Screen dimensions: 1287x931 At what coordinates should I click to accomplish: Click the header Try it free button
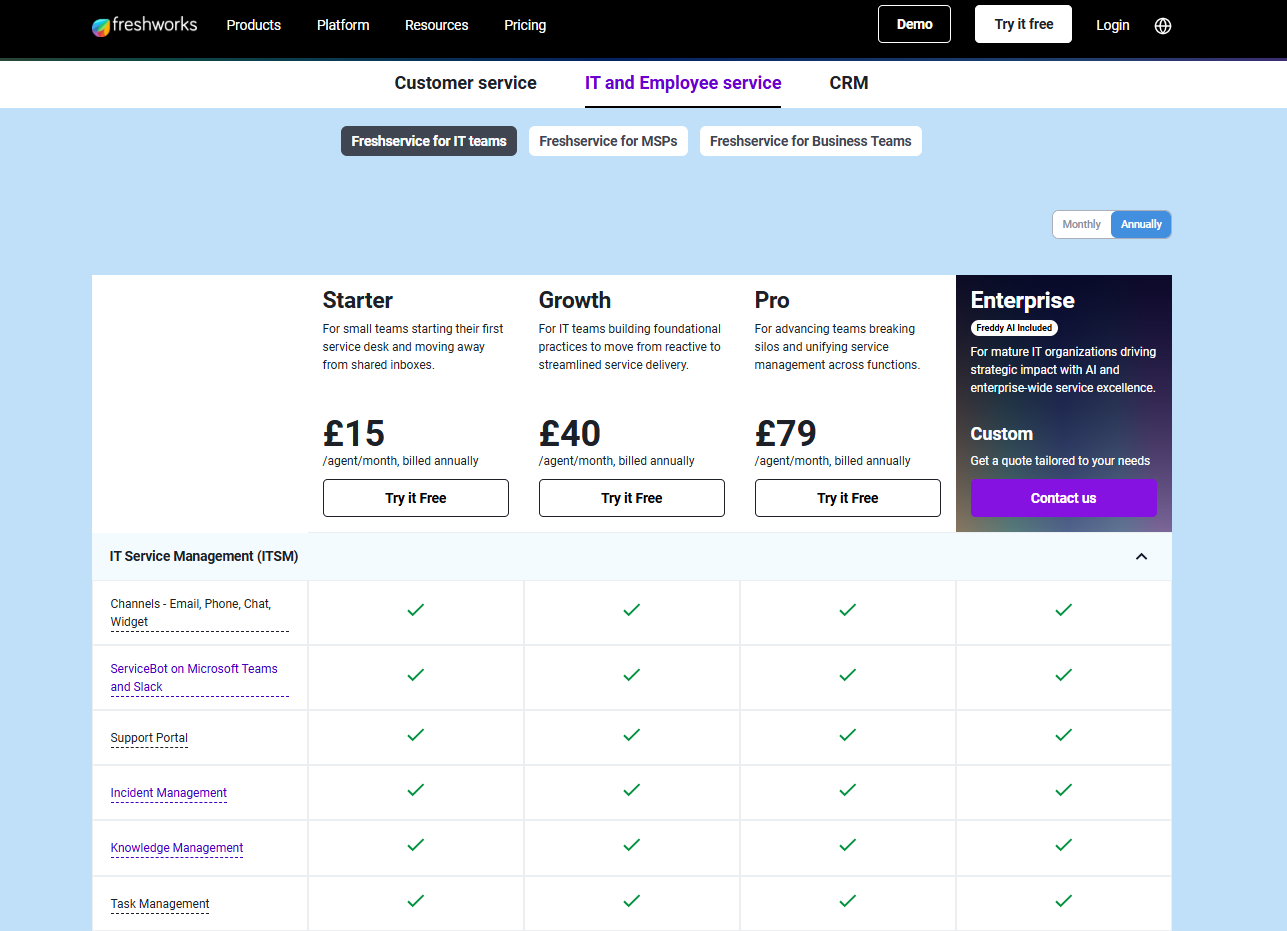(1023, 24)
